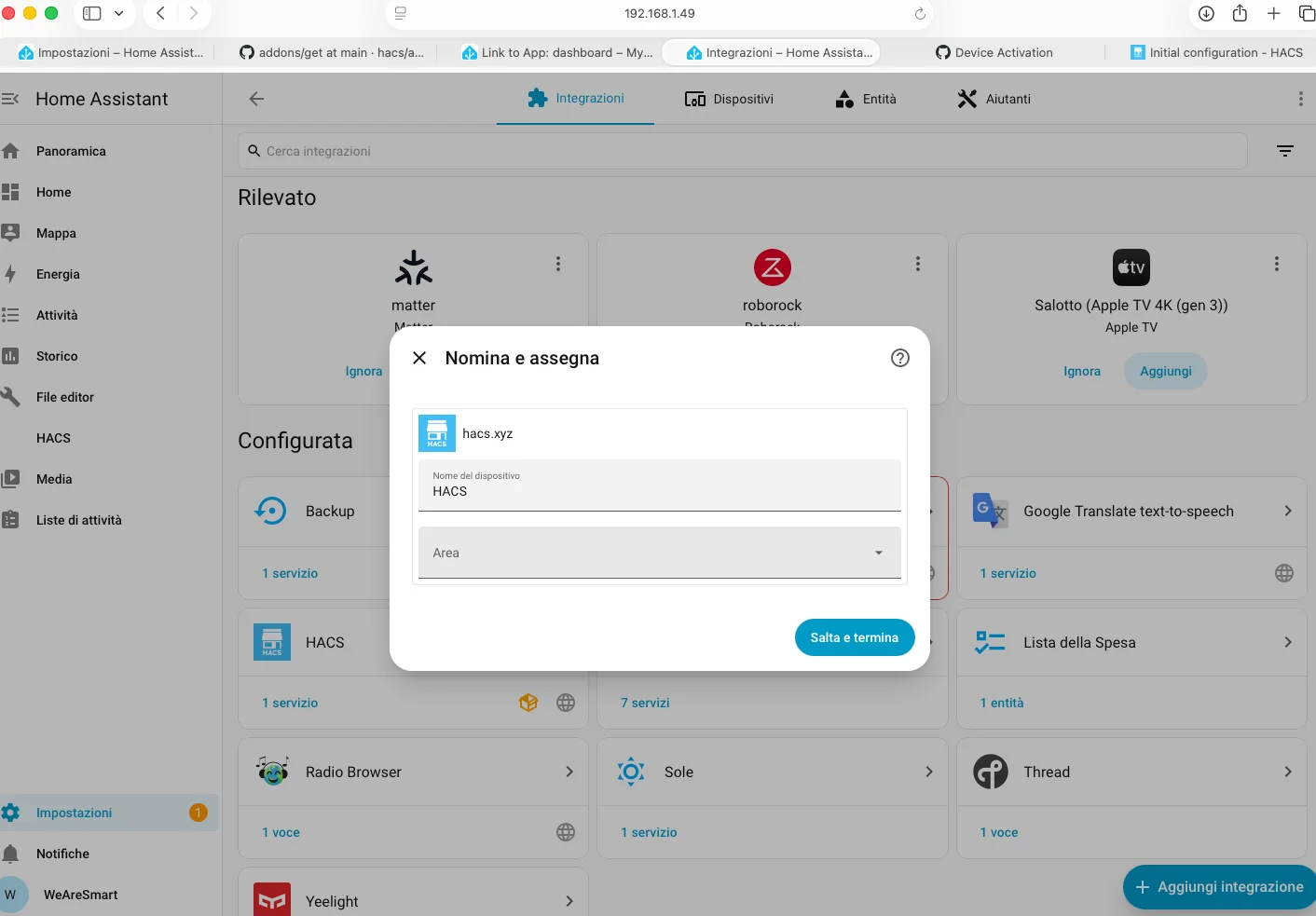Viewport: 1316px width, 916px height.
Task: Click 1 servizio link under Backup
Action: coord(290,573)
